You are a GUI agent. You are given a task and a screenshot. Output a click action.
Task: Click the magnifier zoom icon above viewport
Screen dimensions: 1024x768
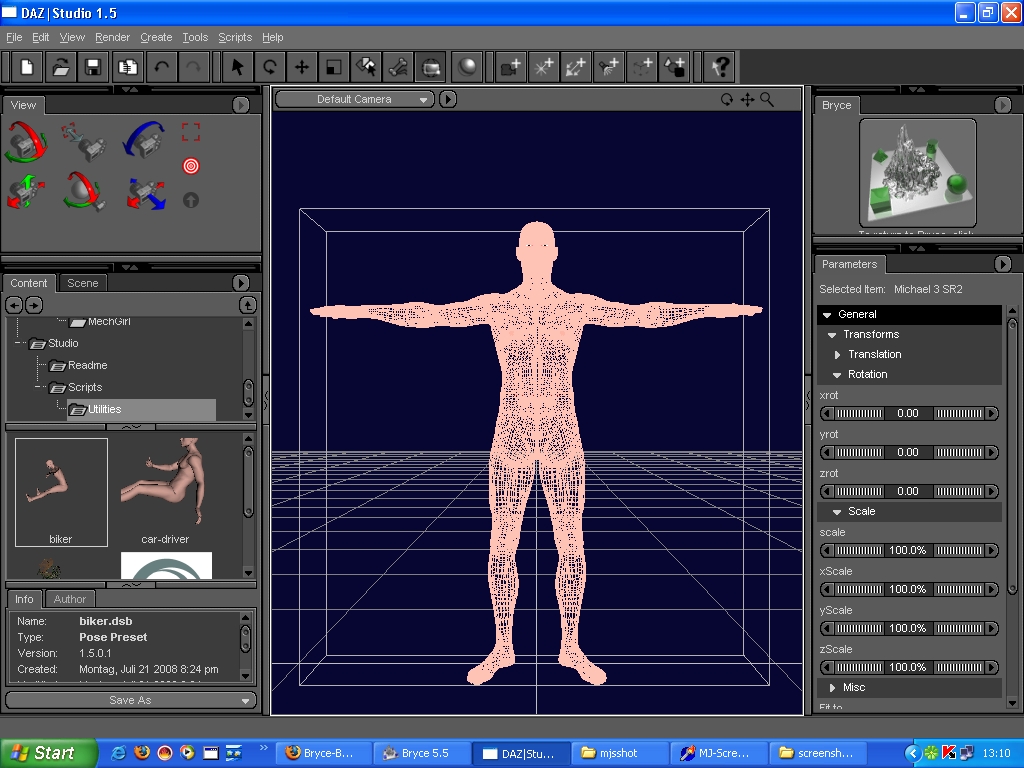click(767, 99)
